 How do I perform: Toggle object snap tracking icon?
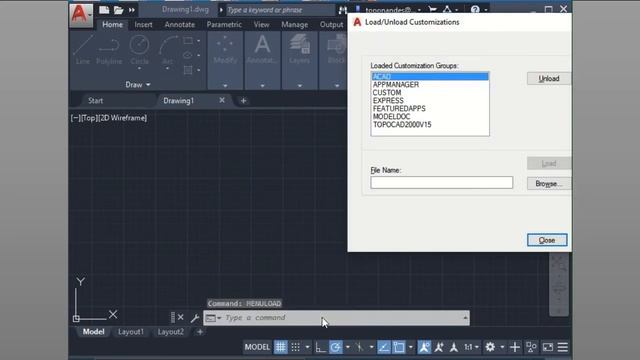tap(384, 347)
